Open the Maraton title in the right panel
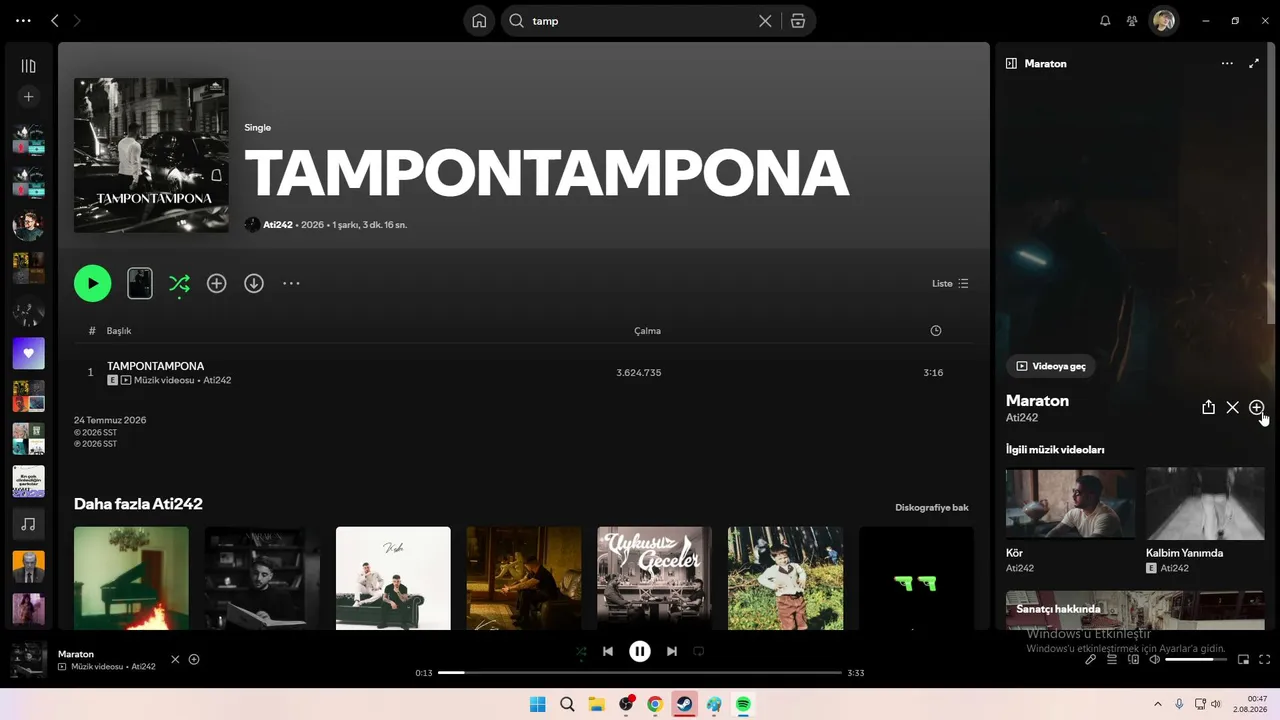The width and height of the screenshot is (1280, 720). pos(1037,400)
